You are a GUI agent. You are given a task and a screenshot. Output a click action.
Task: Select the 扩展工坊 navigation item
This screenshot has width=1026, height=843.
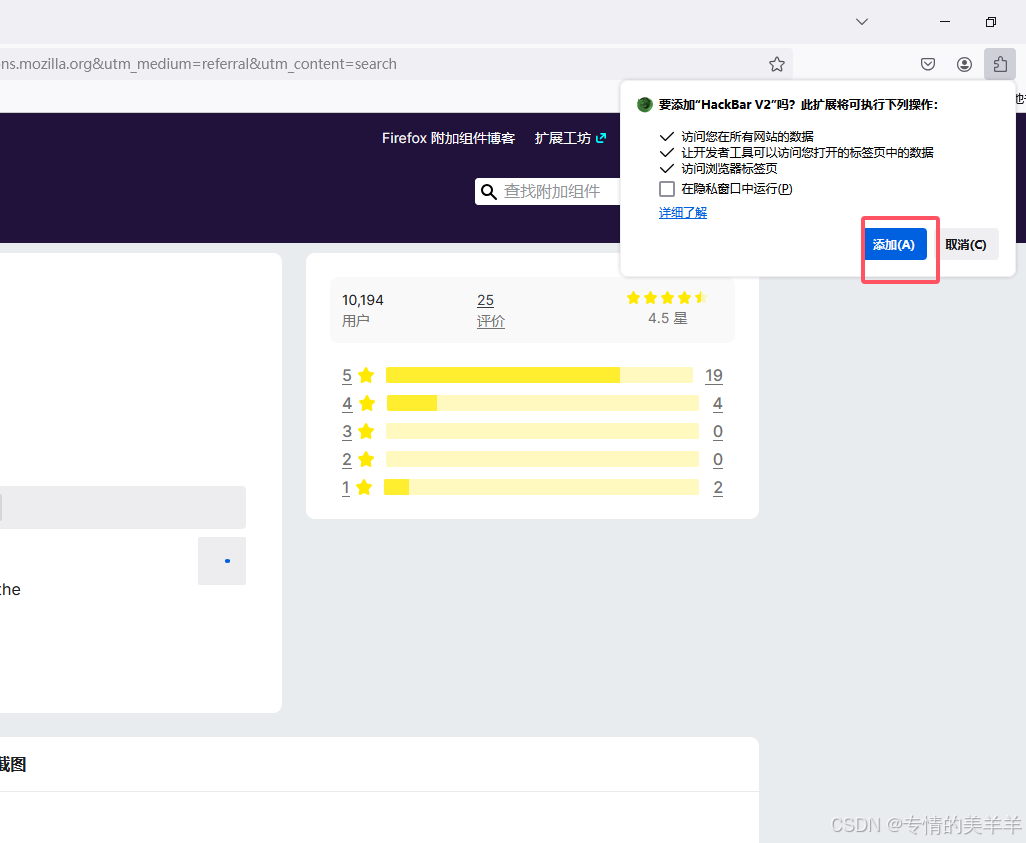point(562,138)
